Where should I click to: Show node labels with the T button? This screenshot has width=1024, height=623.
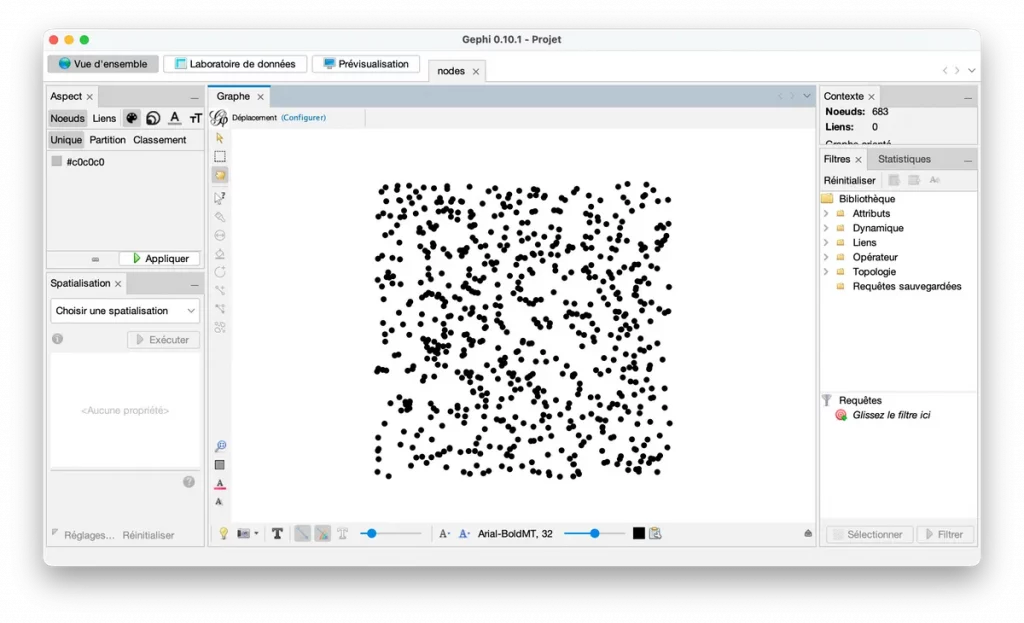(x=277, y=533)
